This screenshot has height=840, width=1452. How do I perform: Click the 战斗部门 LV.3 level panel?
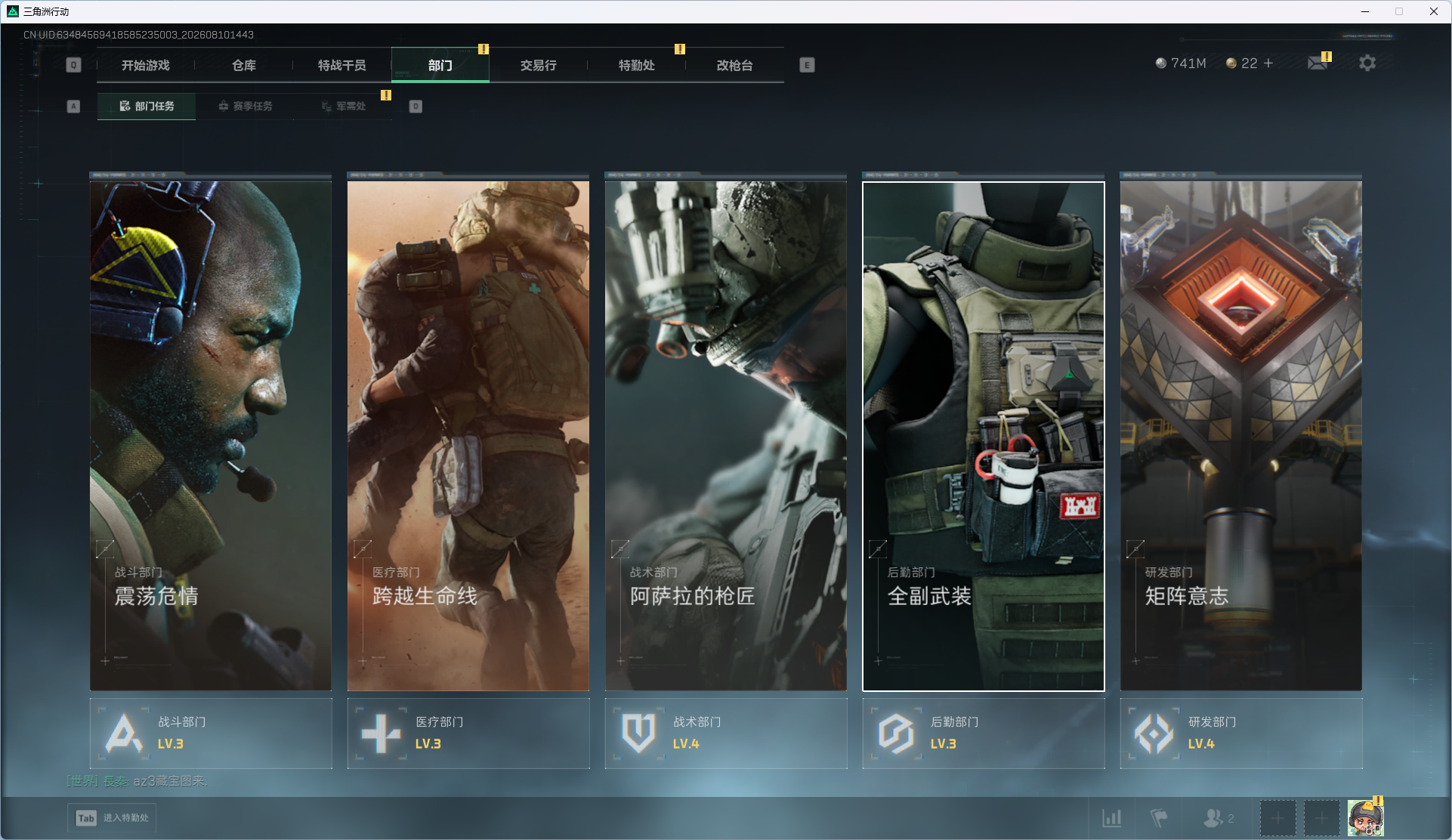pos(211,733)
